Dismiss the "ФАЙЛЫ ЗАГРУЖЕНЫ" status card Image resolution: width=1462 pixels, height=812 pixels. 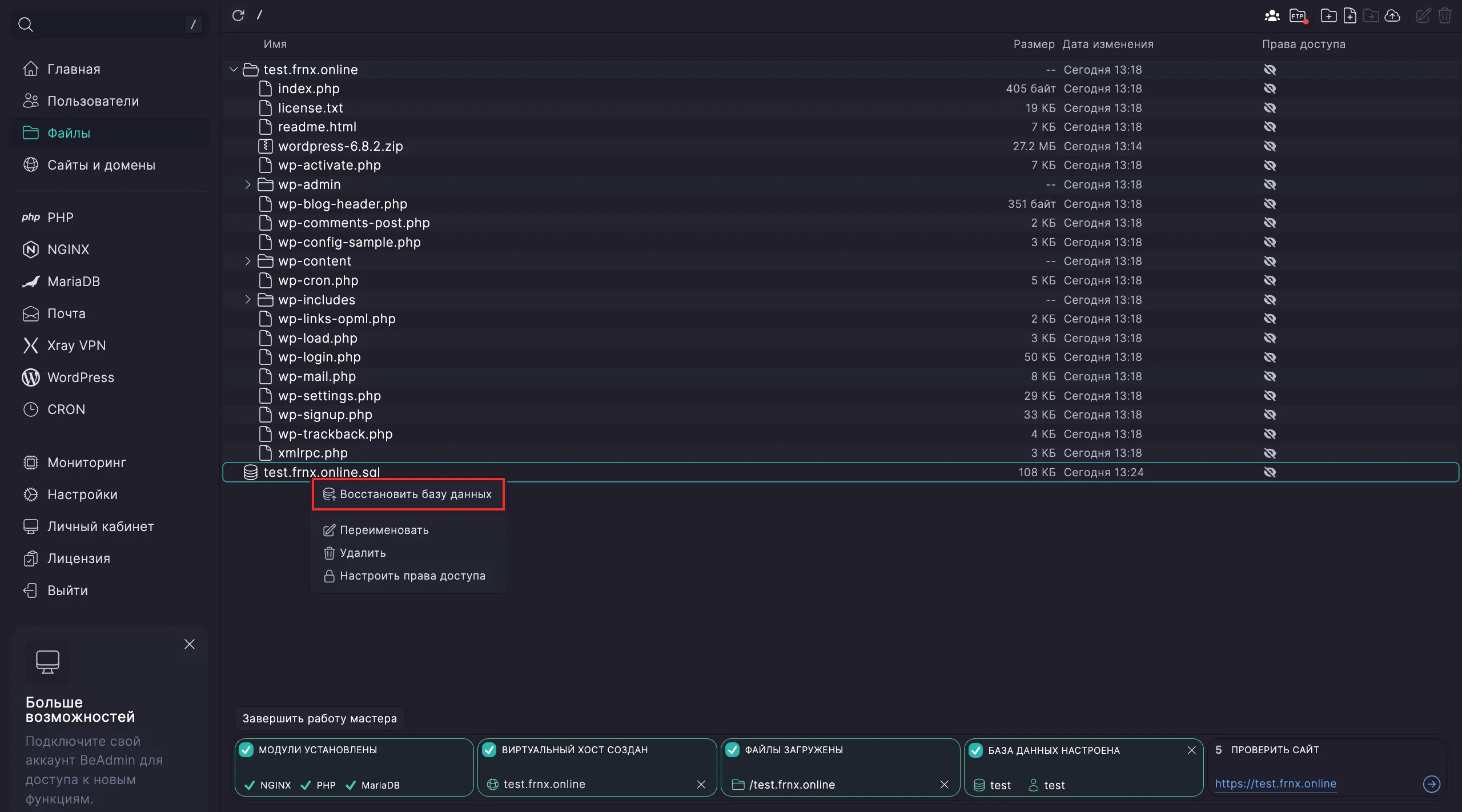(945, 785)
